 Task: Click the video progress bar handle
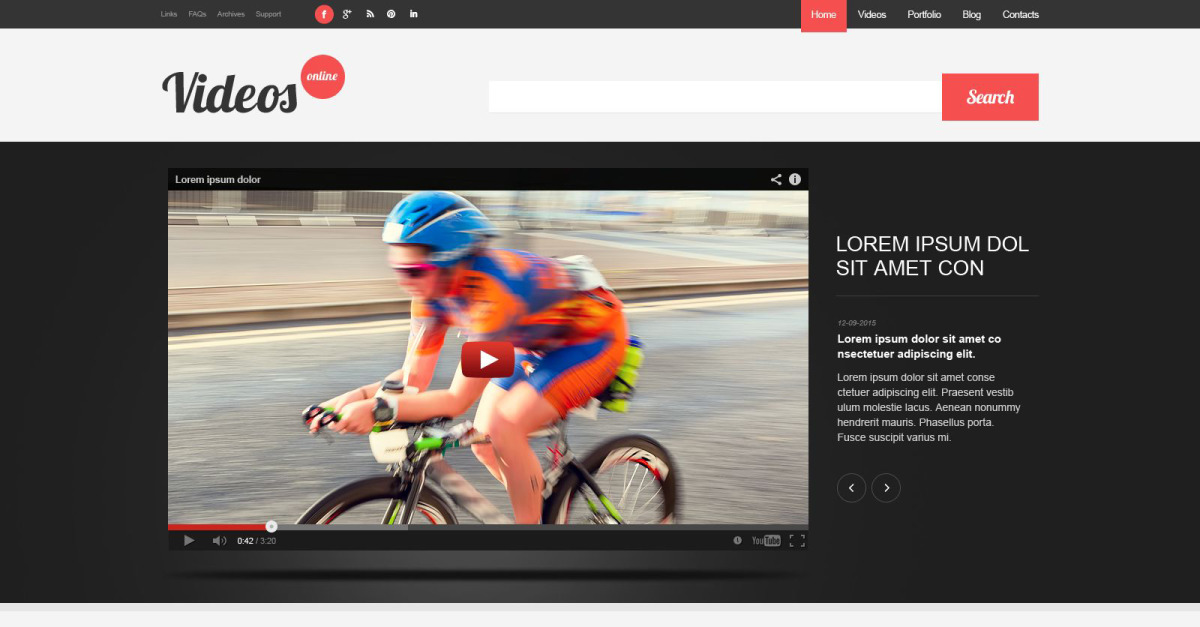271,526
